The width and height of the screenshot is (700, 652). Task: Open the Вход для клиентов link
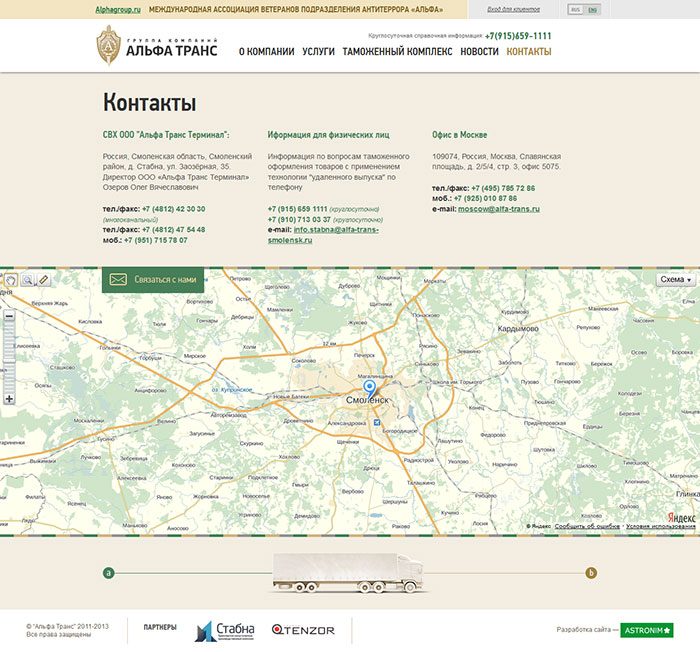pyautogui.click(x=513, y=9)
